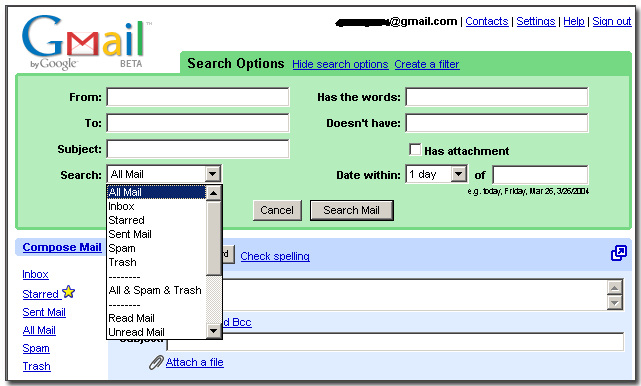Focus the Has the words field
This screenshot has height=386, width=641.
coord(497,97)
